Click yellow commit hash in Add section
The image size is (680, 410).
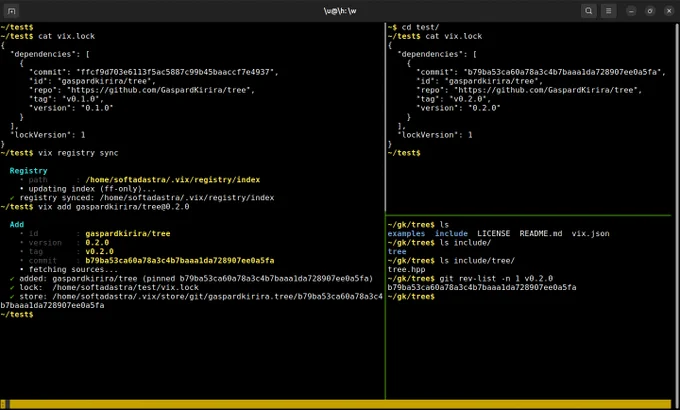coord(180,261)
